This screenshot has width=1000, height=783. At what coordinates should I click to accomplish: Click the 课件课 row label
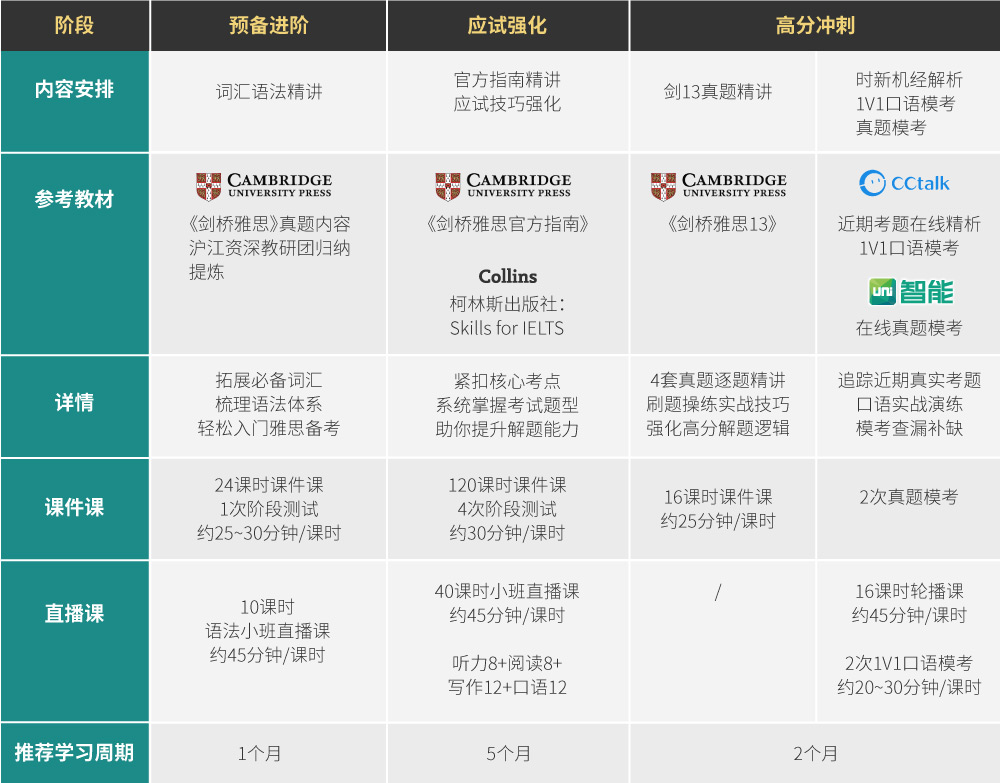pyautogui.click(x=75, y=507)
